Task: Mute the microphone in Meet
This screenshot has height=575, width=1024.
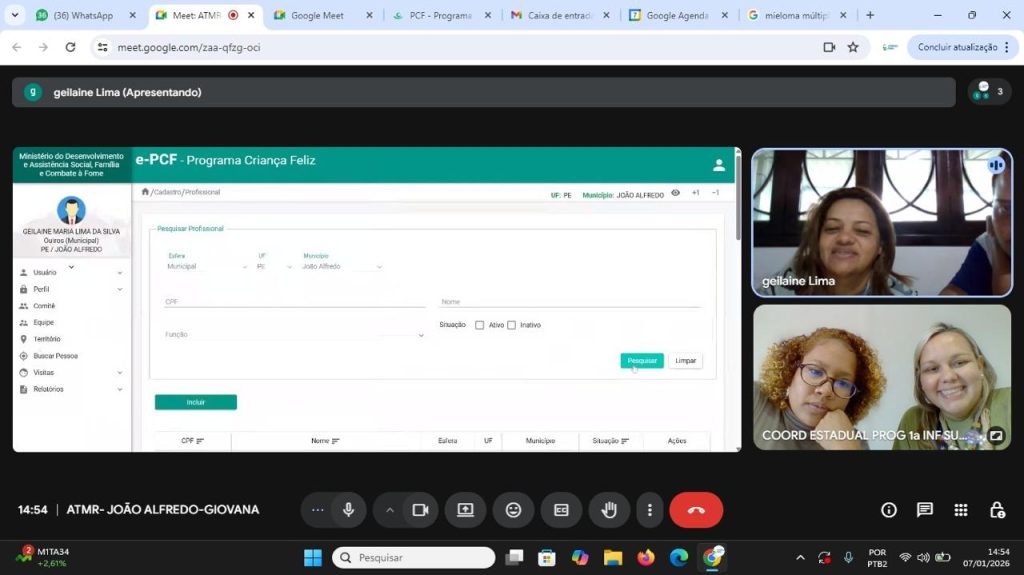Action: [x=348, y=510]
